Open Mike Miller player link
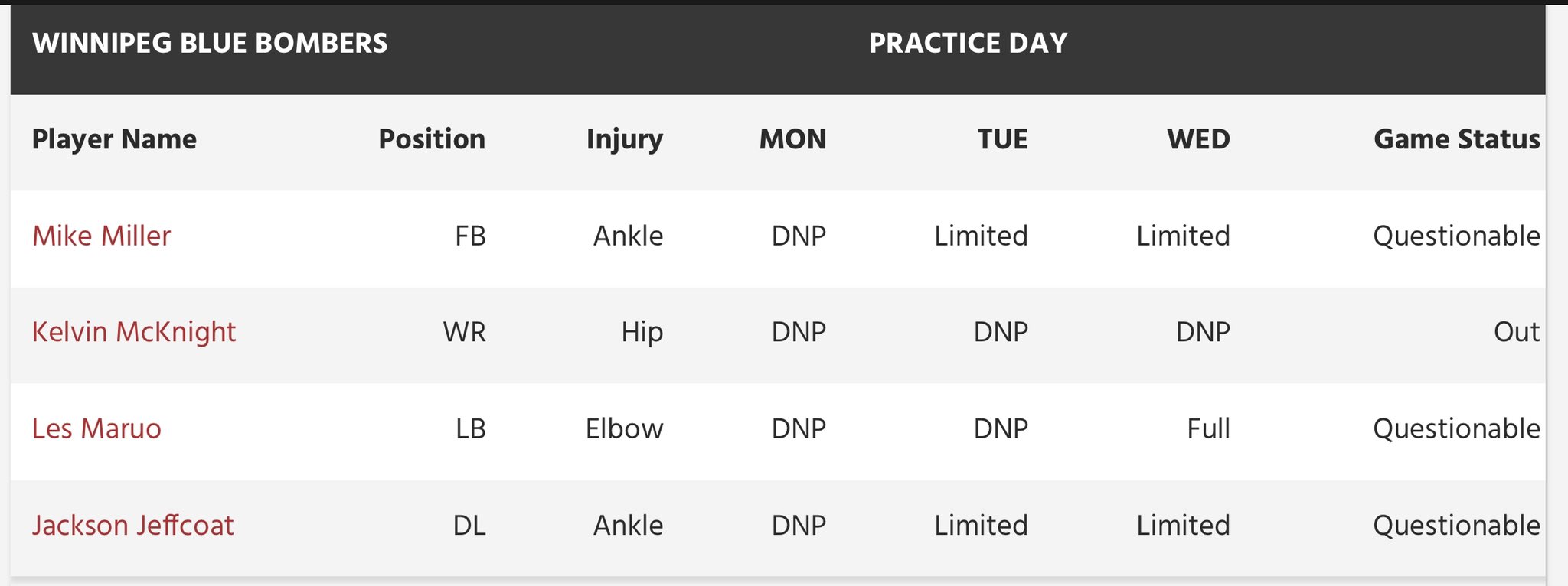Screen dimensions: 1568x586 tap(101, 236)
